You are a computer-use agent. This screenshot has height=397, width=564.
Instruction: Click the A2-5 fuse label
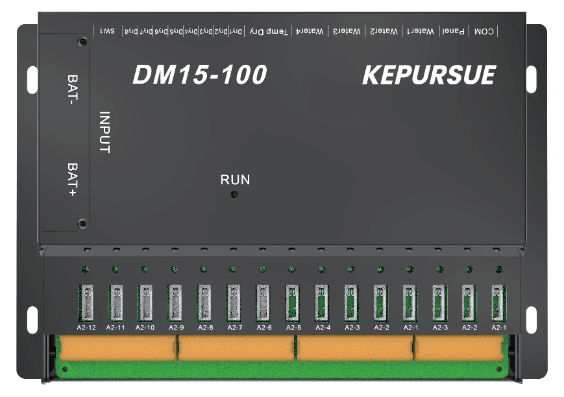(294, 328)
